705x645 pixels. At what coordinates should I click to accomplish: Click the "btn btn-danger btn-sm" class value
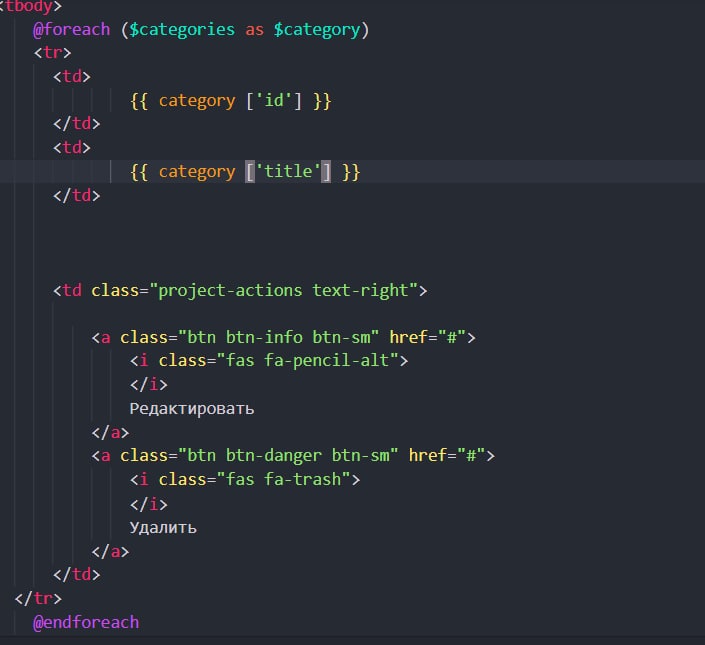coord(288,455)
